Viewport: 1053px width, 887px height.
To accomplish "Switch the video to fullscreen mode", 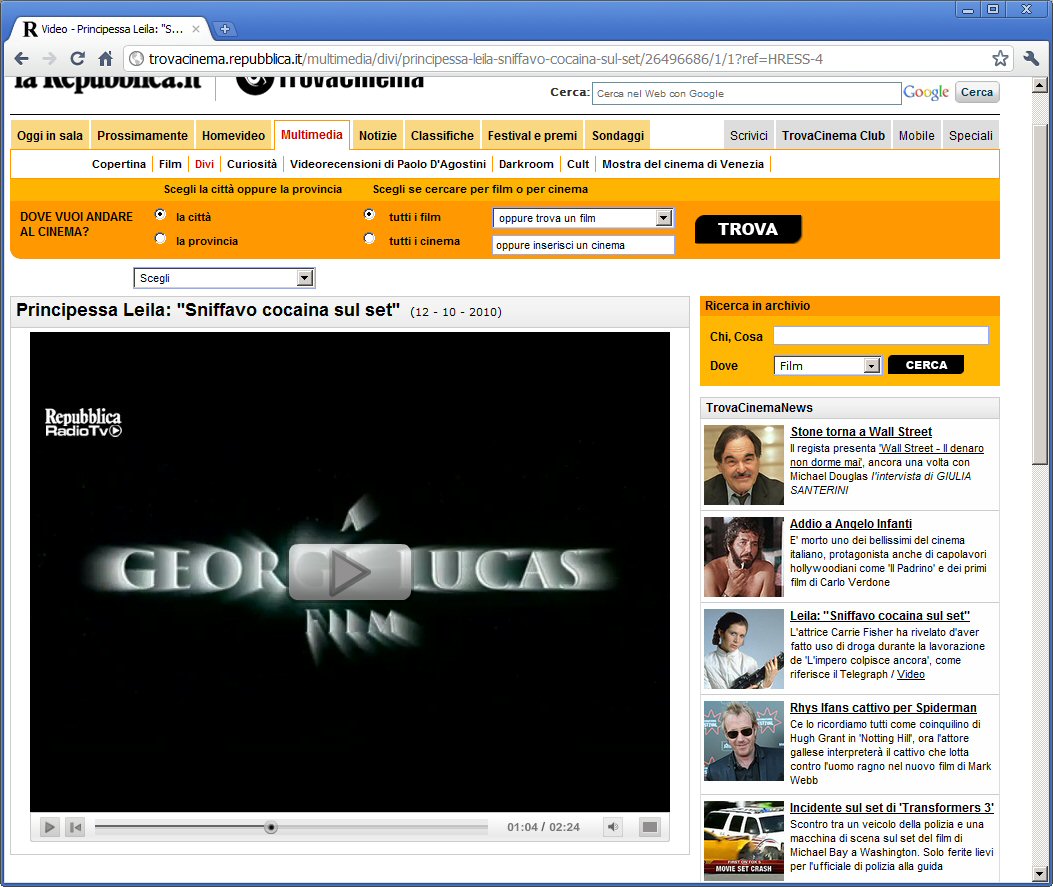I will 649,827.
